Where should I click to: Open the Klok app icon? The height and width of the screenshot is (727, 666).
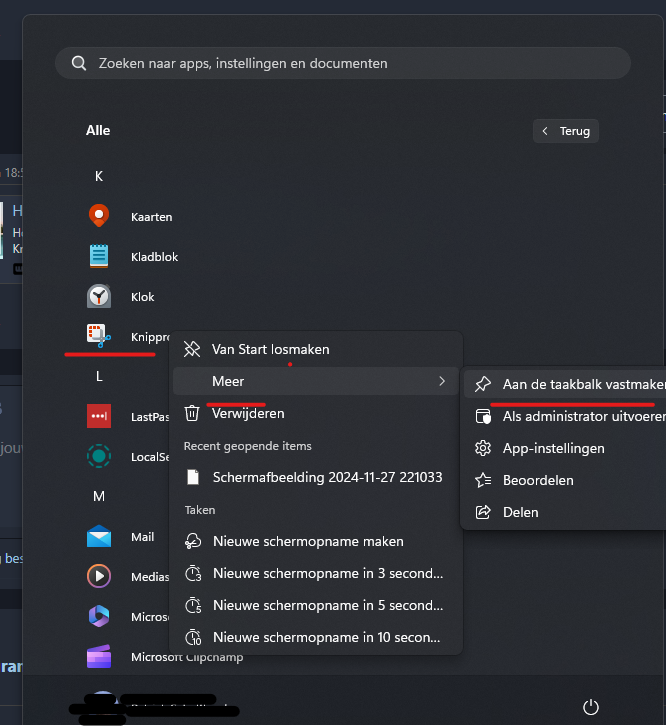(x=99, y=296)
